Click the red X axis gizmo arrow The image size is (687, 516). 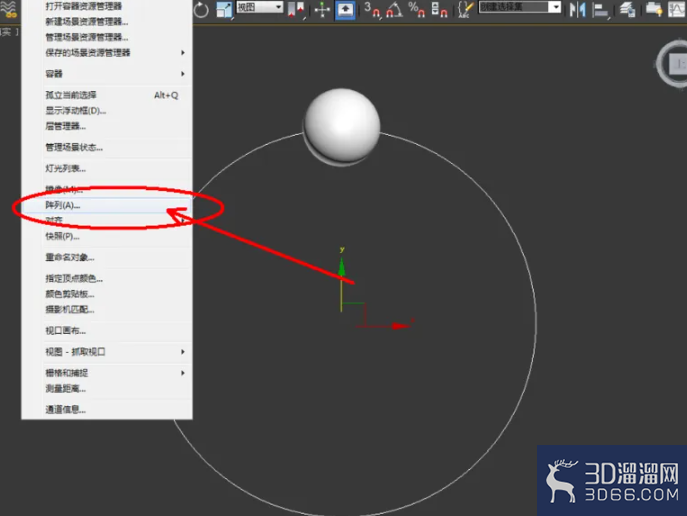pos(400,326)
